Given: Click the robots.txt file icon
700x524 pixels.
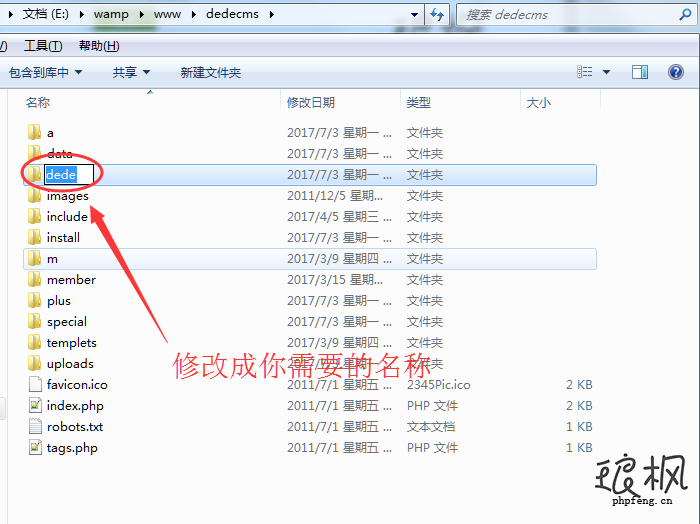Looking at the screenshot, I should (x=35, y=426).
